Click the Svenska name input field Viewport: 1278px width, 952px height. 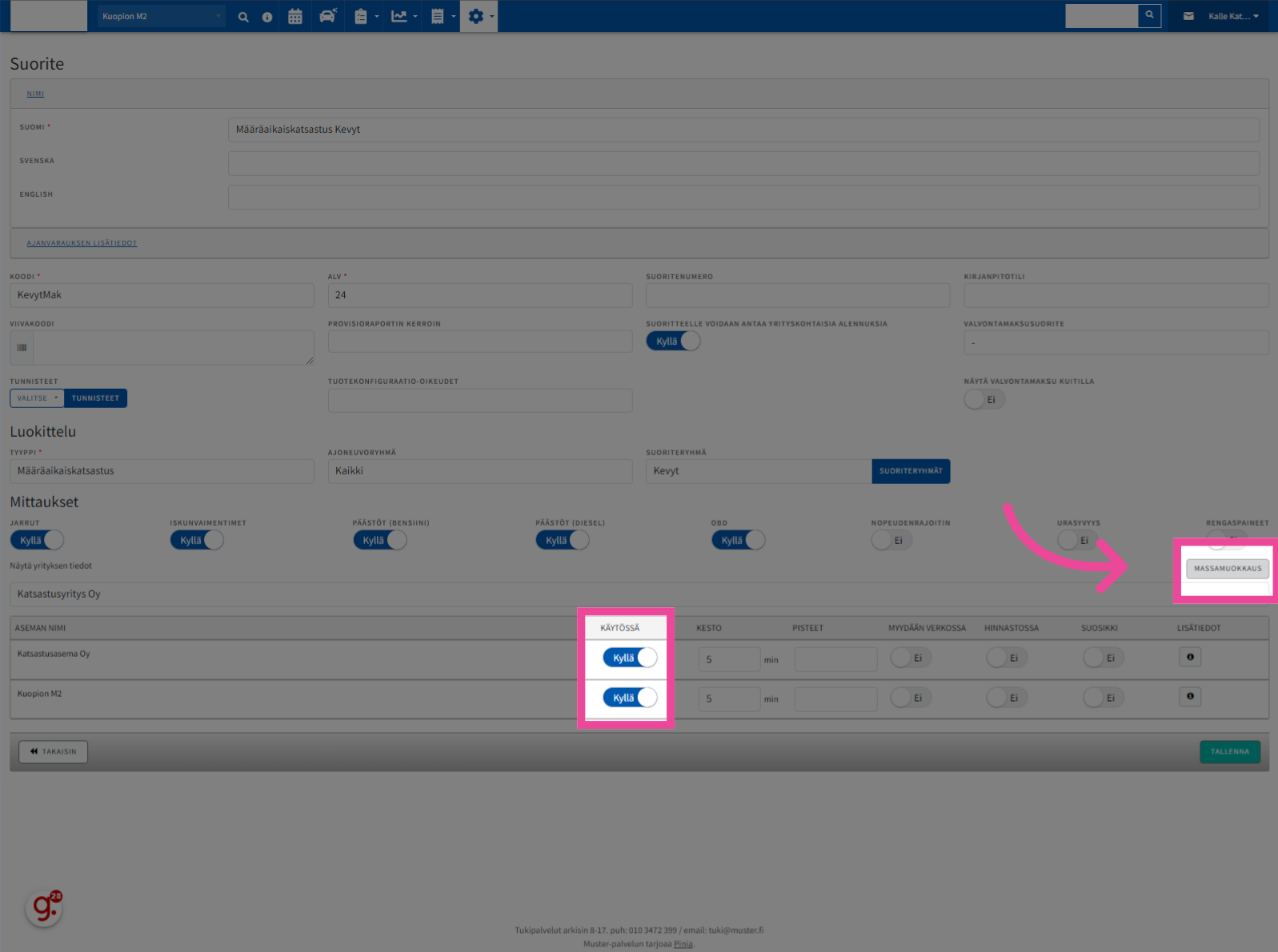(x=743, y=163)
